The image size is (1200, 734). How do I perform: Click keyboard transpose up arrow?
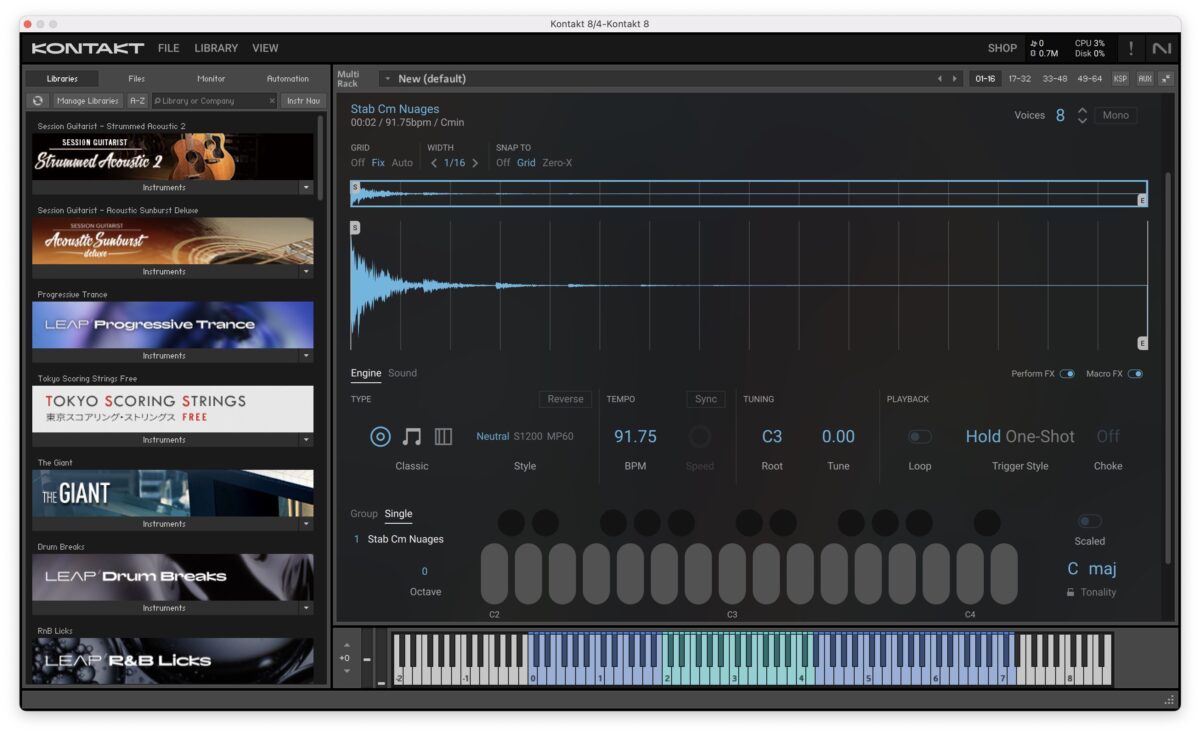coord(347,645)
